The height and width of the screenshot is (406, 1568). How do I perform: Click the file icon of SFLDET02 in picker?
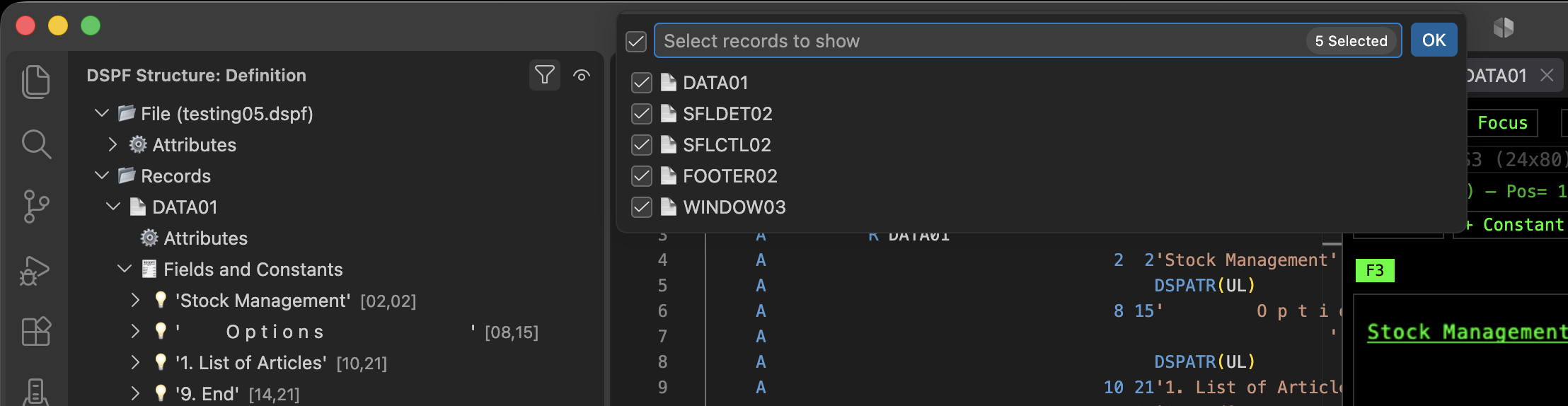669,113
